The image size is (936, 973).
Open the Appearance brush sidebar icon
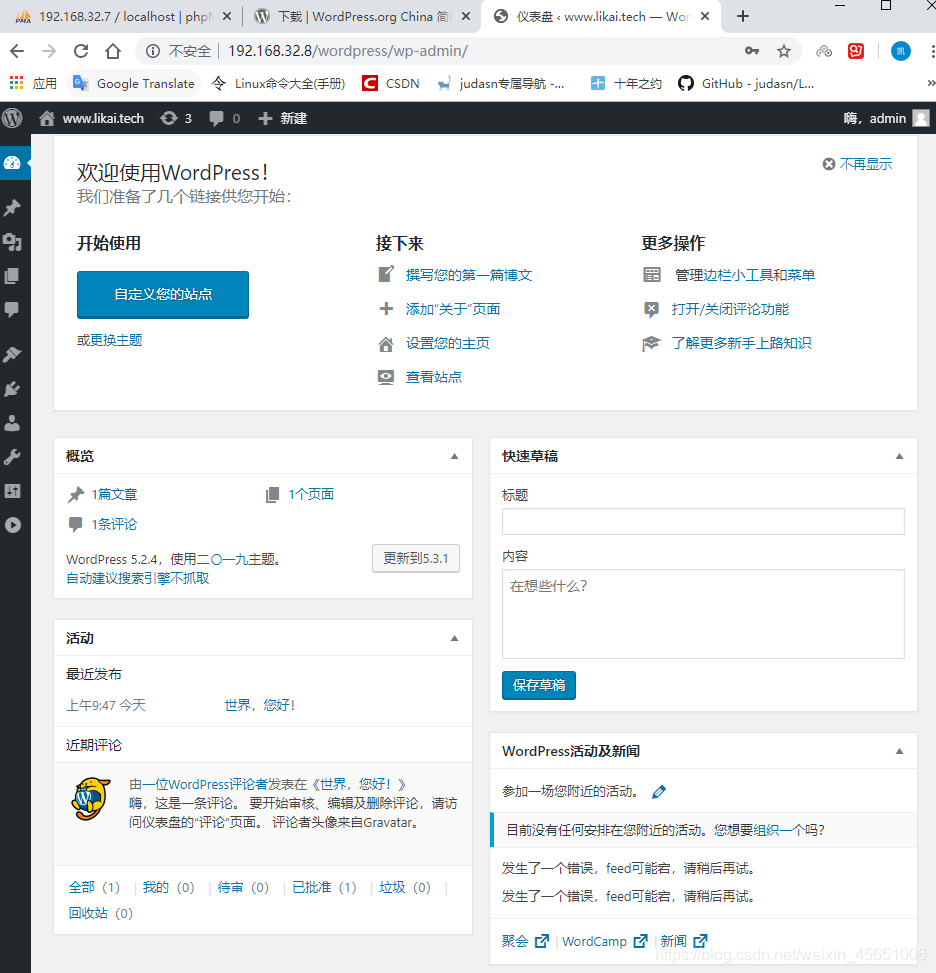tap(12, 354)
